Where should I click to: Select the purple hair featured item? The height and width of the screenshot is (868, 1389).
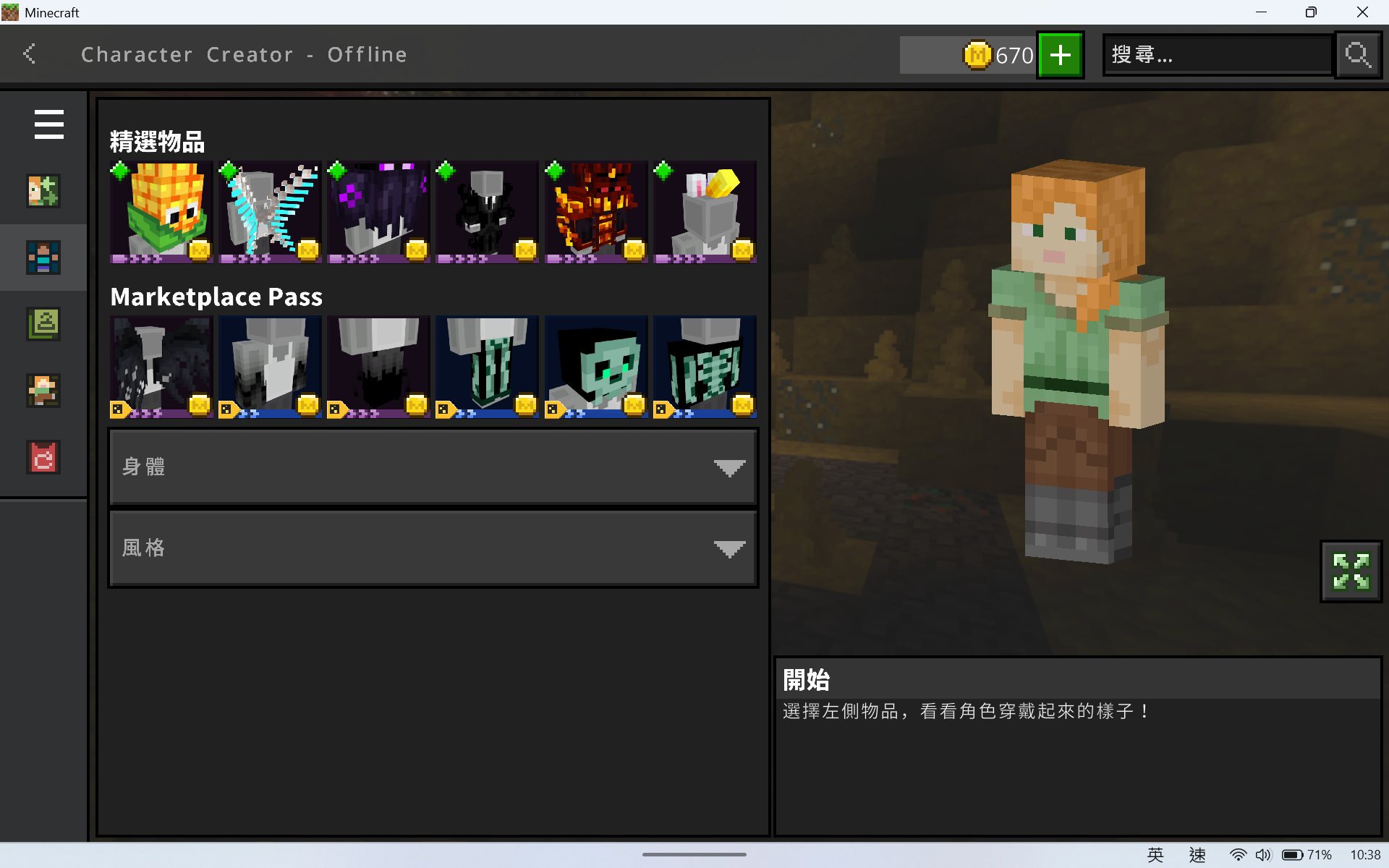coord(378,212)
